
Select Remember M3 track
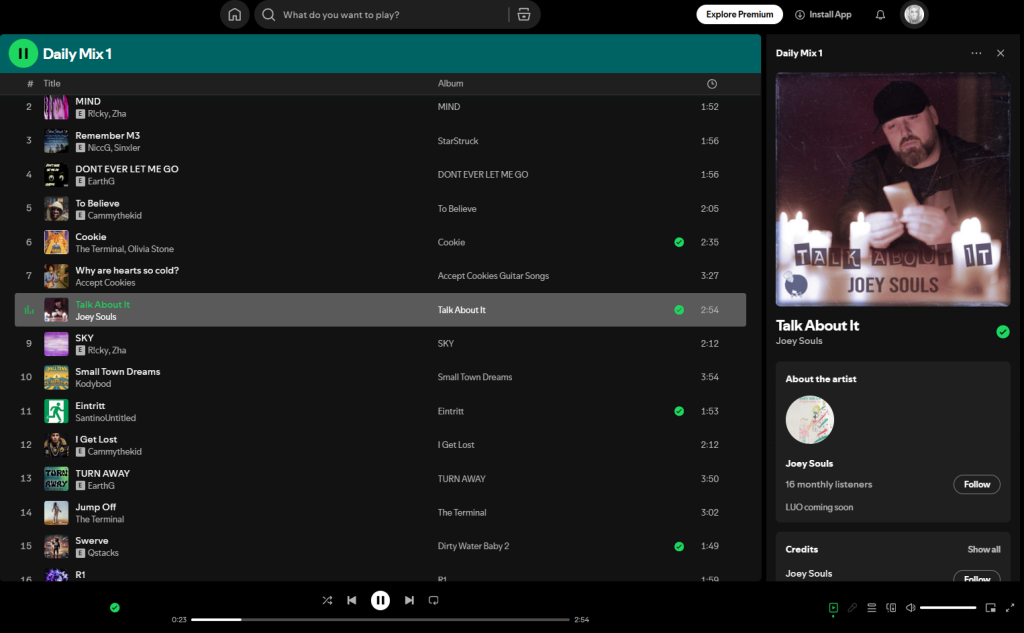point(107,135)
